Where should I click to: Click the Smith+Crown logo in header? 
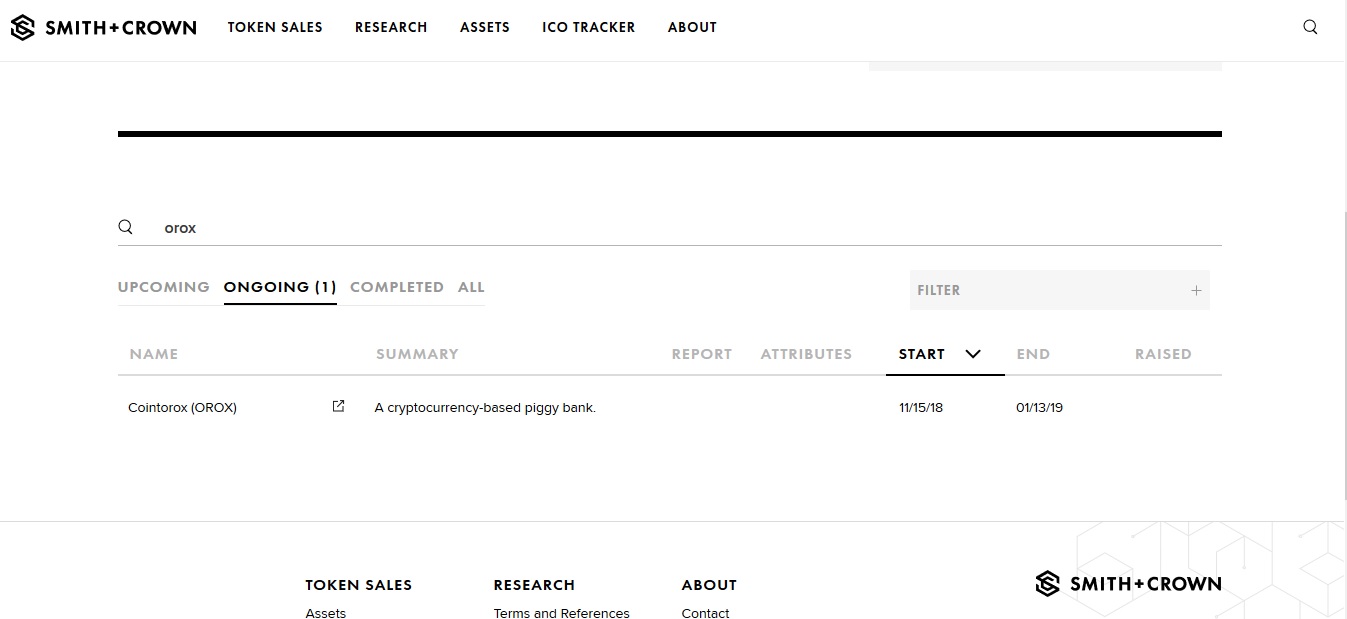click(103, 28)
